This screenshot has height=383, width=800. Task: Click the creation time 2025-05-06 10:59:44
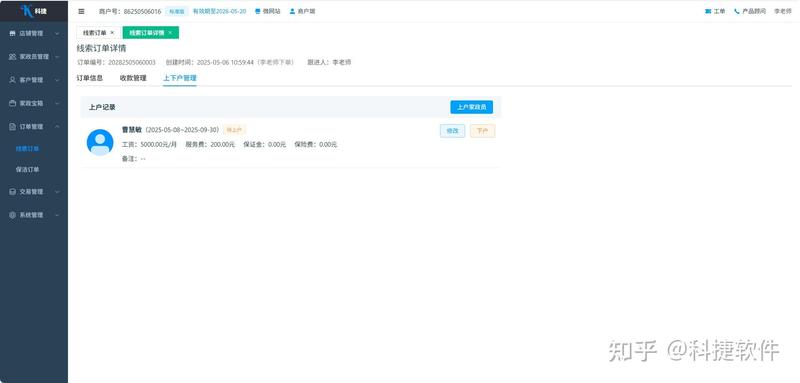(x=225, y=62)
